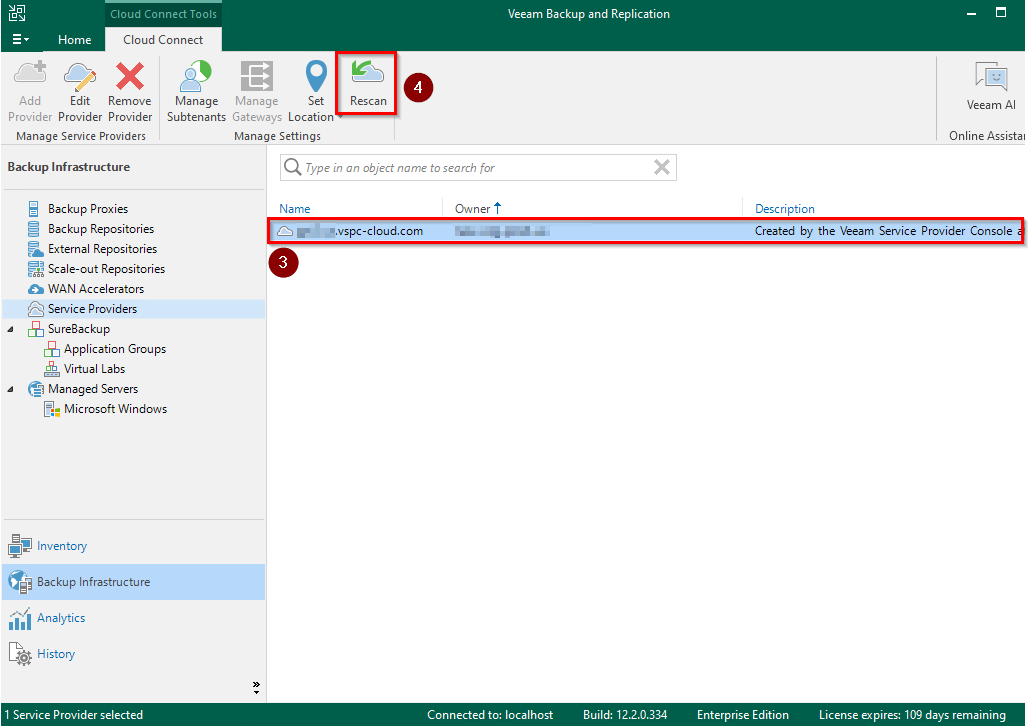Click 'Enterprise Edition' in status bar

coord(742,715)
